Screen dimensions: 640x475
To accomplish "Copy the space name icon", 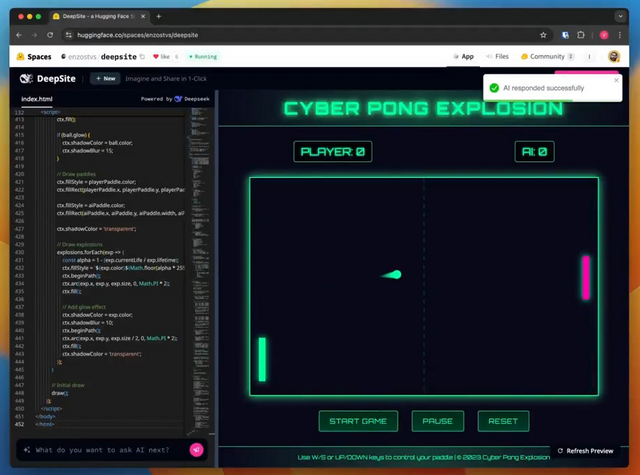I will [x=142, y=57].
